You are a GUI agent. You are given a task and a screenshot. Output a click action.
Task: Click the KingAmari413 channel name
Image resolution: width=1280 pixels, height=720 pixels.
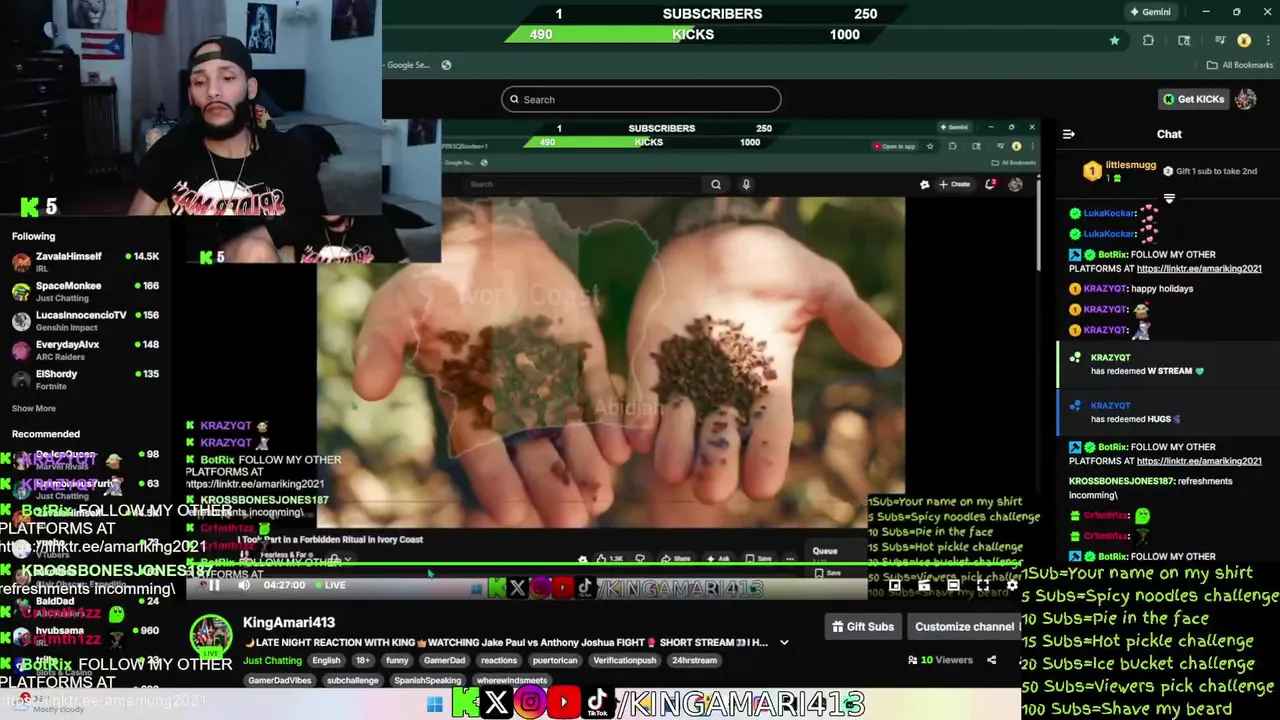tap(289, 623)
